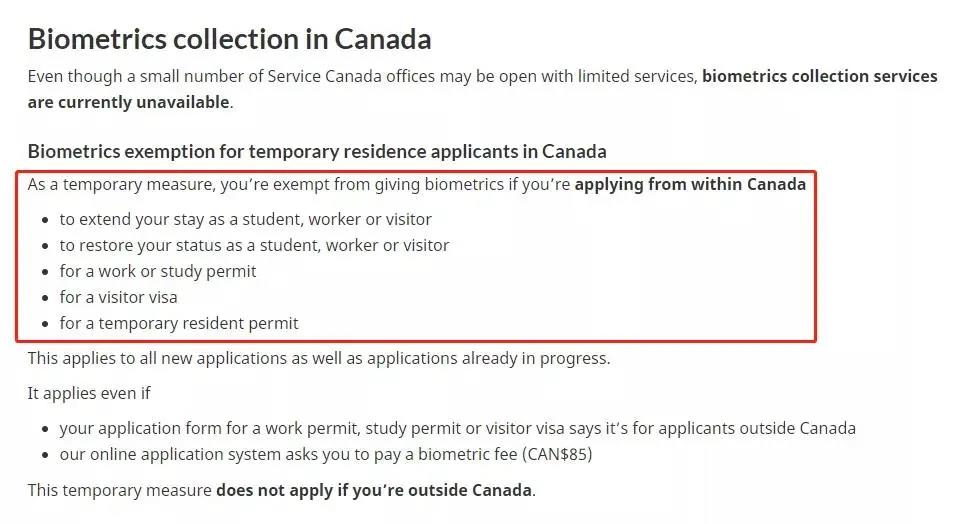Click the line 'It applies even if'
The height and width of the screenshot is (524, 956).
click(89, 393)
